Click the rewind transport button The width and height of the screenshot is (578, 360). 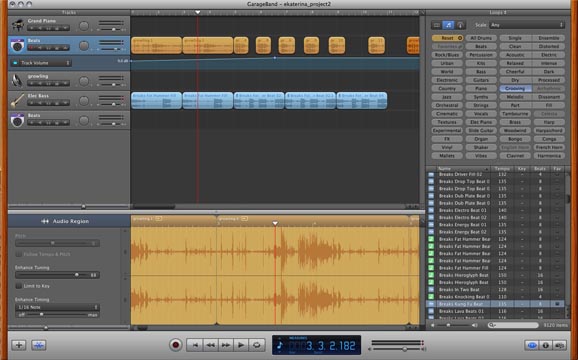point(210,345)
